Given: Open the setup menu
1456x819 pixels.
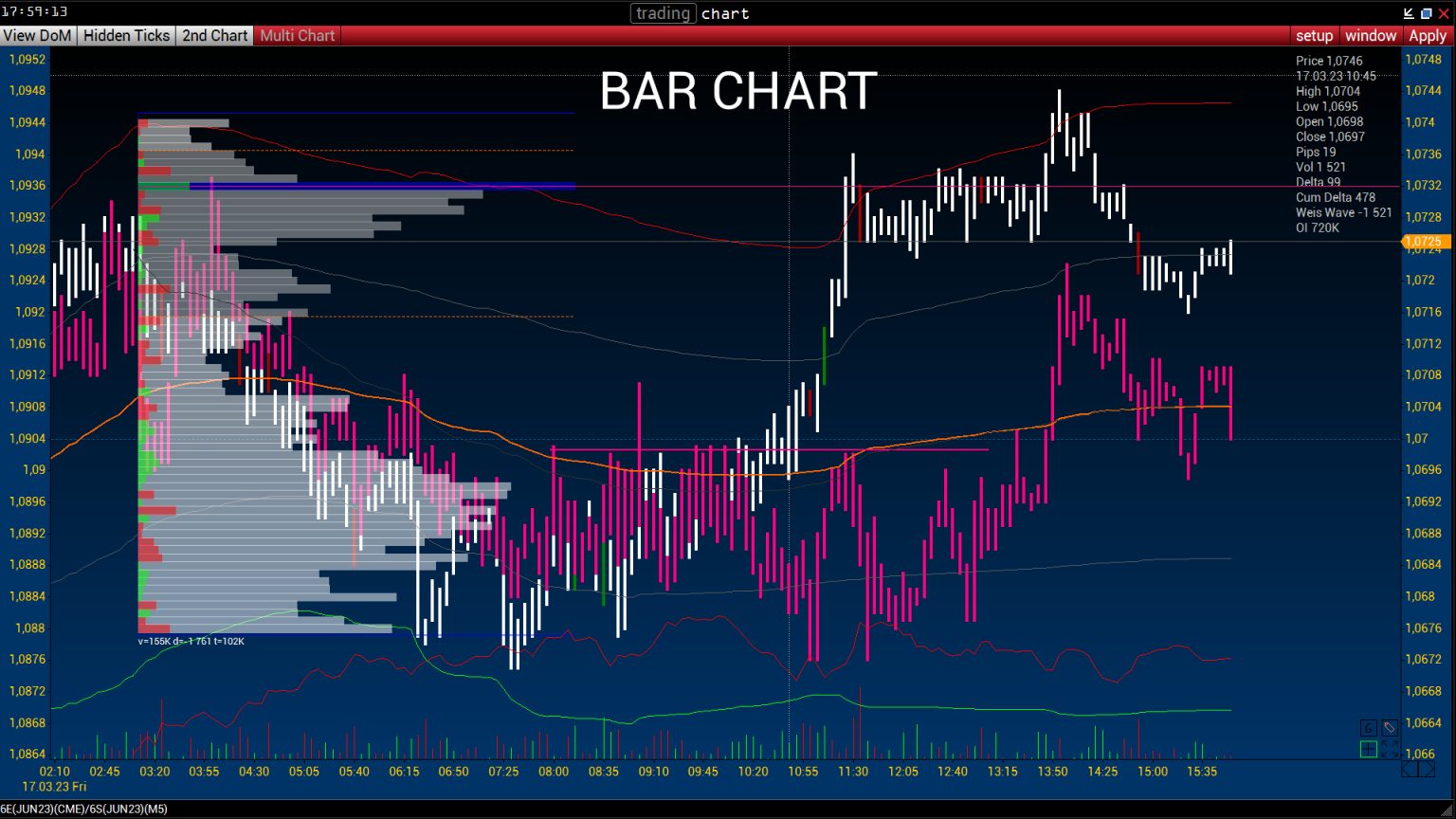Looking at the screenshot, I should pos(1314,35).
